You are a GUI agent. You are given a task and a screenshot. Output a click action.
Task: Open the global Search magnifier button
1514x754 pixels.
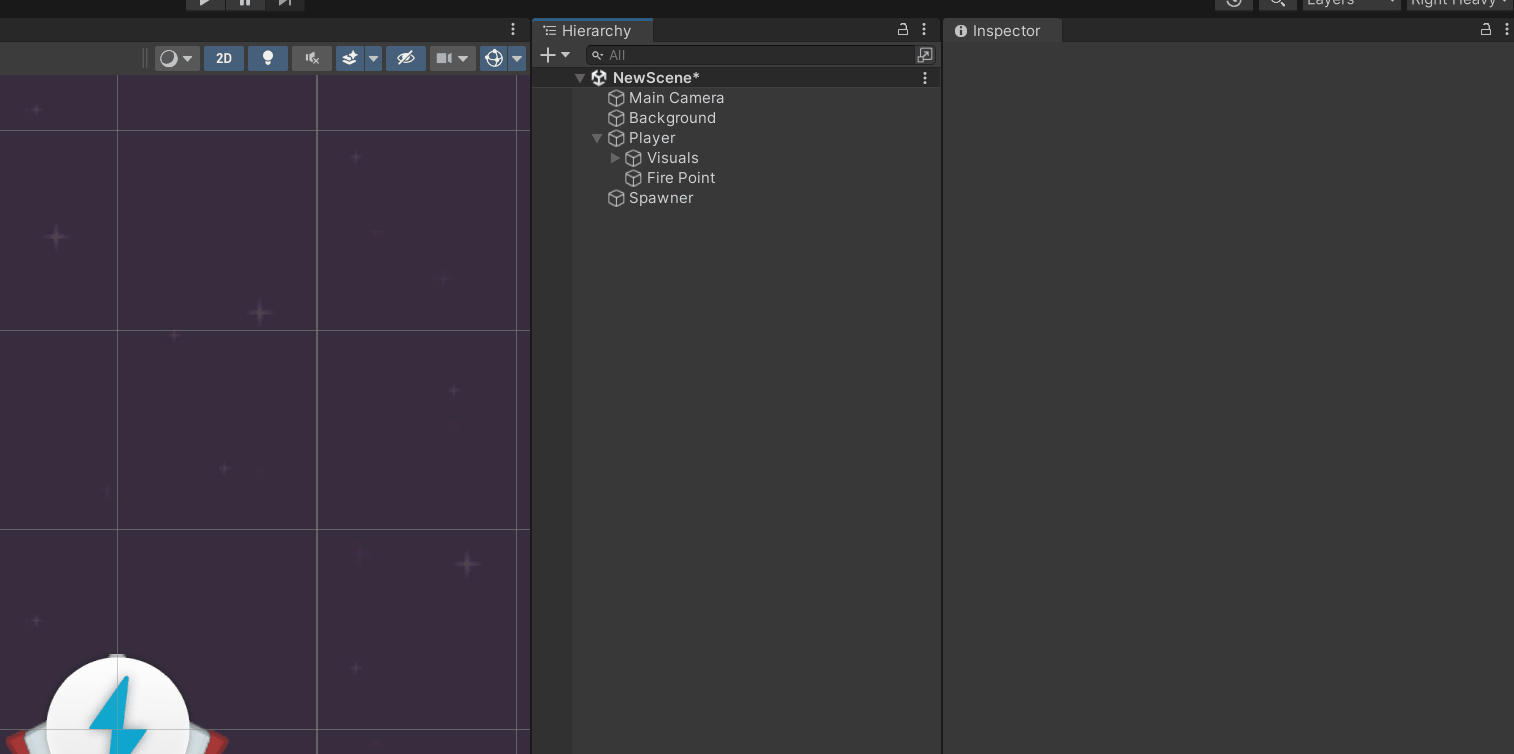(1278, 4)
